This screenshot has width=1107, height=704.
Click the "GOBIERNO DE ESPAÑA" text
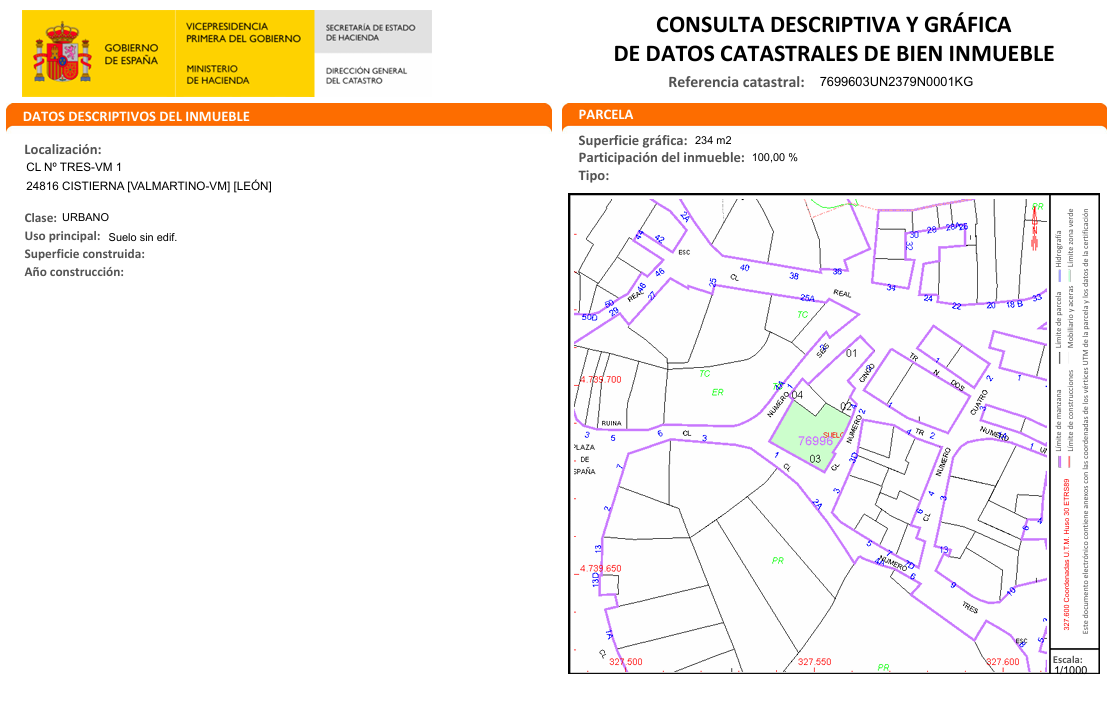(x=131, y=54)
